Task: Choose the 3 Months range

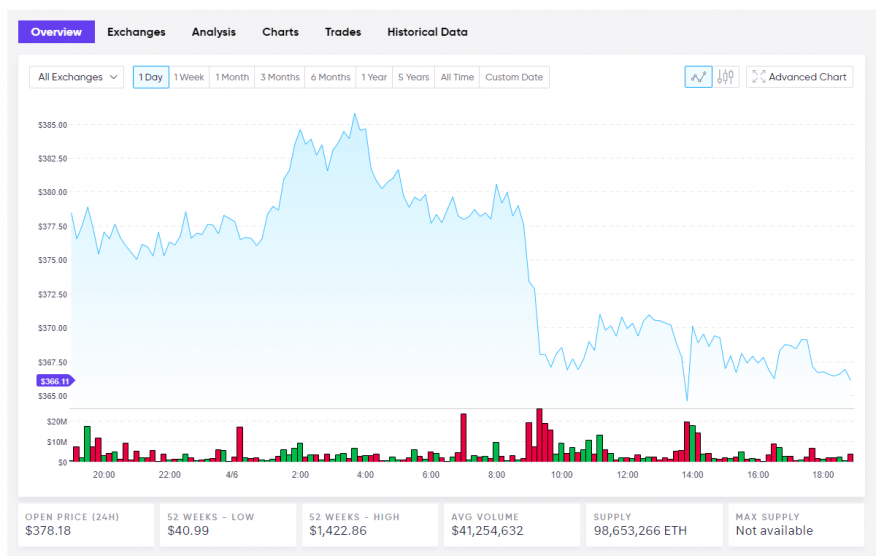Action: click(x=280, y=77)
